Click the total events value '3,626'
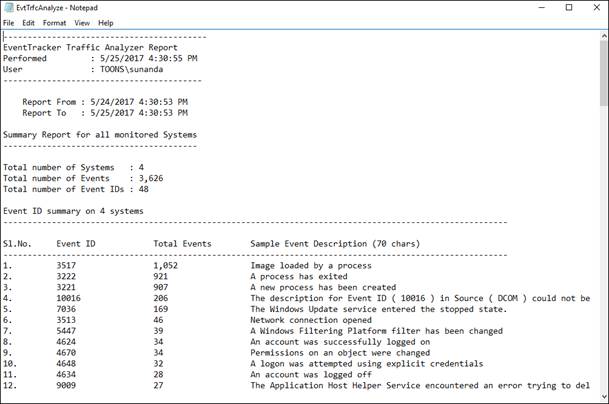Image resolution: width=609 pixels, height=404 pixels. (x=151, y=178)
